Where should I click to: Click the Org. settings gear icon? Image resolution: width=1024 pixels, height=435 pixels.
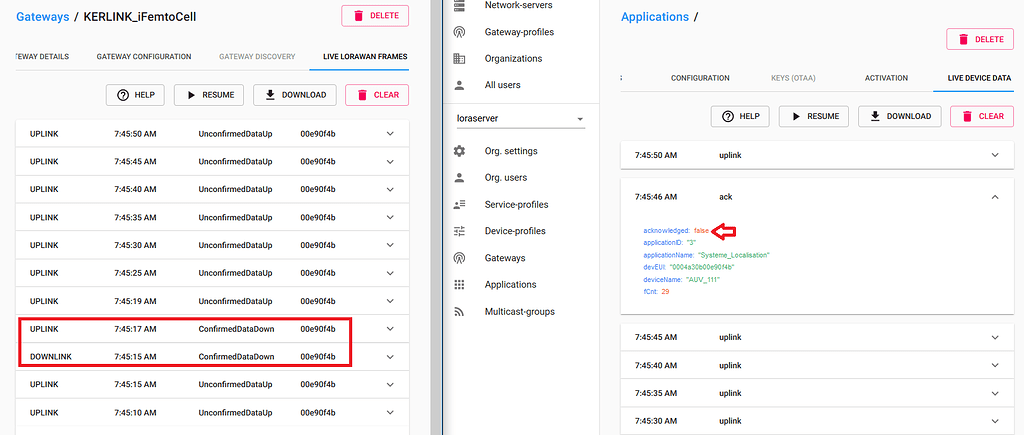point(459,151)
